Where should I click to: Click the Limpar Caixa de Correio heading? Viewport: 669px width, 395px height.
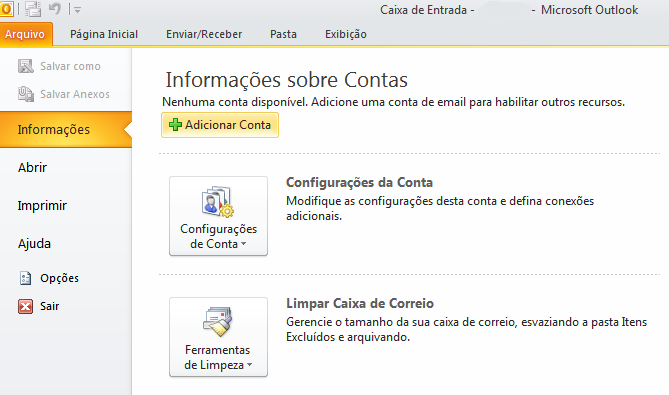coord(360,303)
